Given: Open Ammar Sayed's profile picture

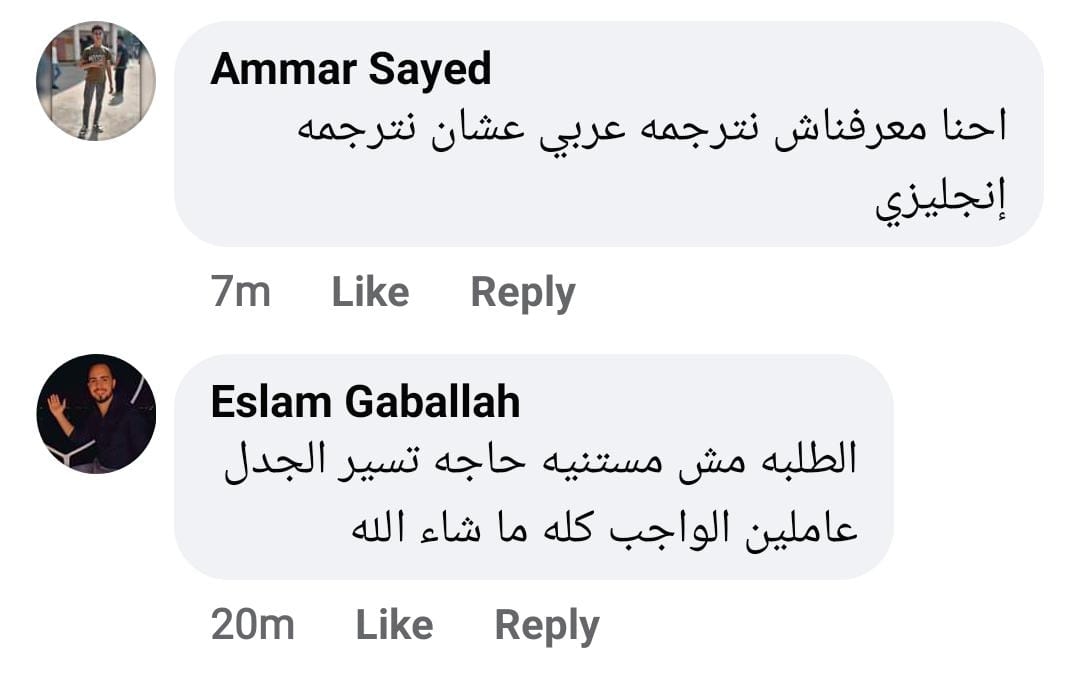Looking at the screenshot, I should click(96, 81).
